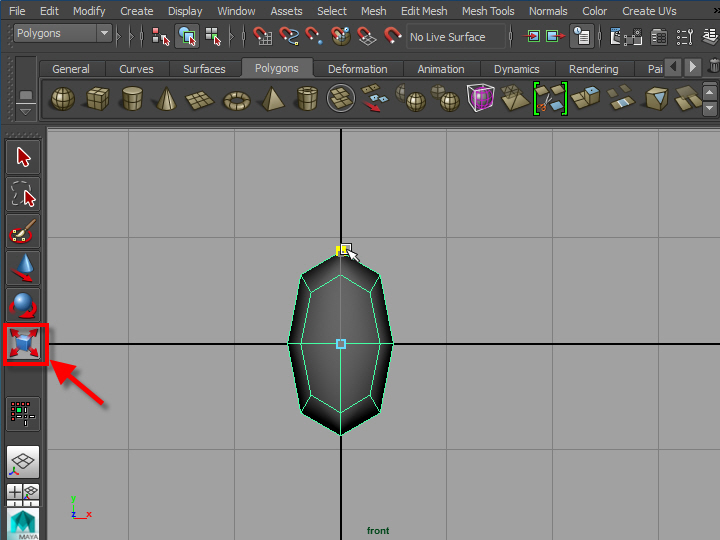Open the Edit Mesh menu
Screen dimensions: 720x540
pos(424,11)
